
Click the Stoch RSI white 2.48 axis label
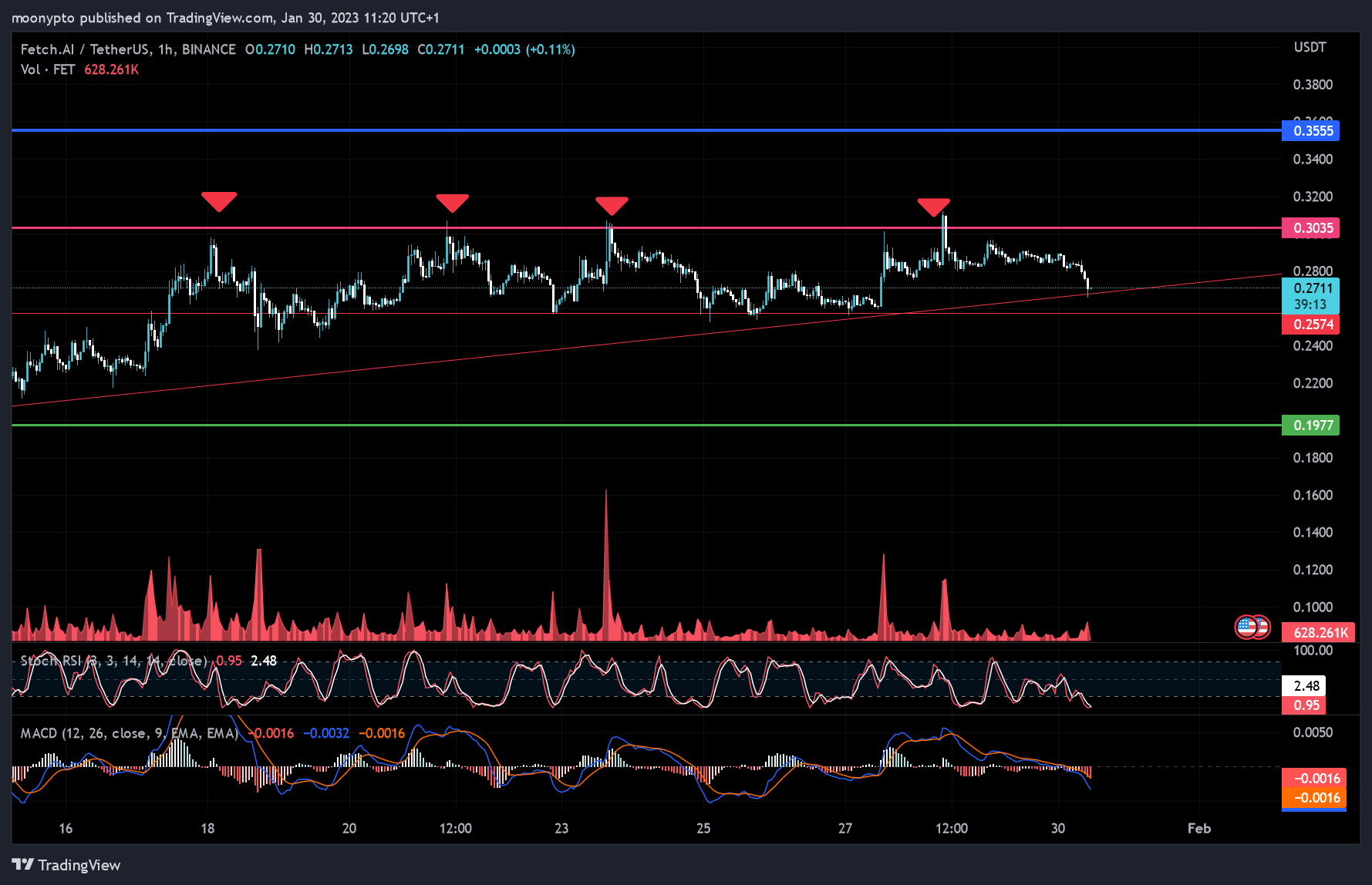[1303, 685]
